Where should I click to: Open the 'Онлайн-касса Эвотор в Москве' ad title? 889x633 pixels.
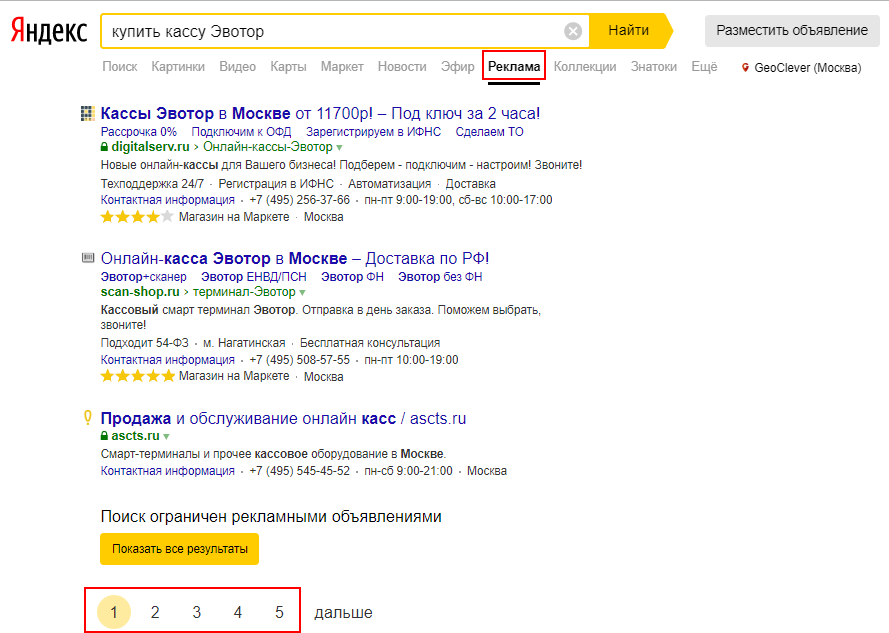(x=295, y=259)
